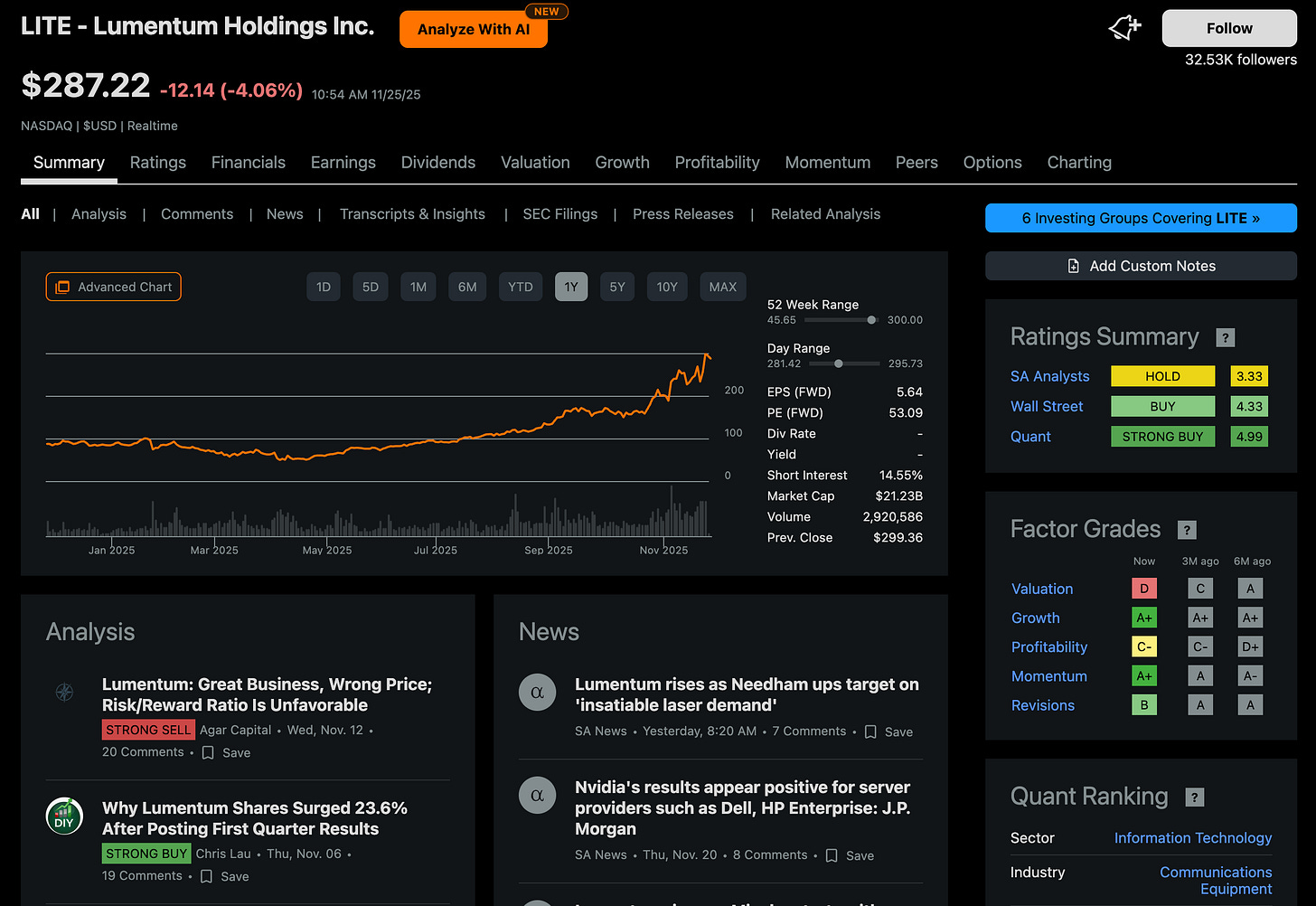
Task: Go to the Options tab
Action: point(992,163)
